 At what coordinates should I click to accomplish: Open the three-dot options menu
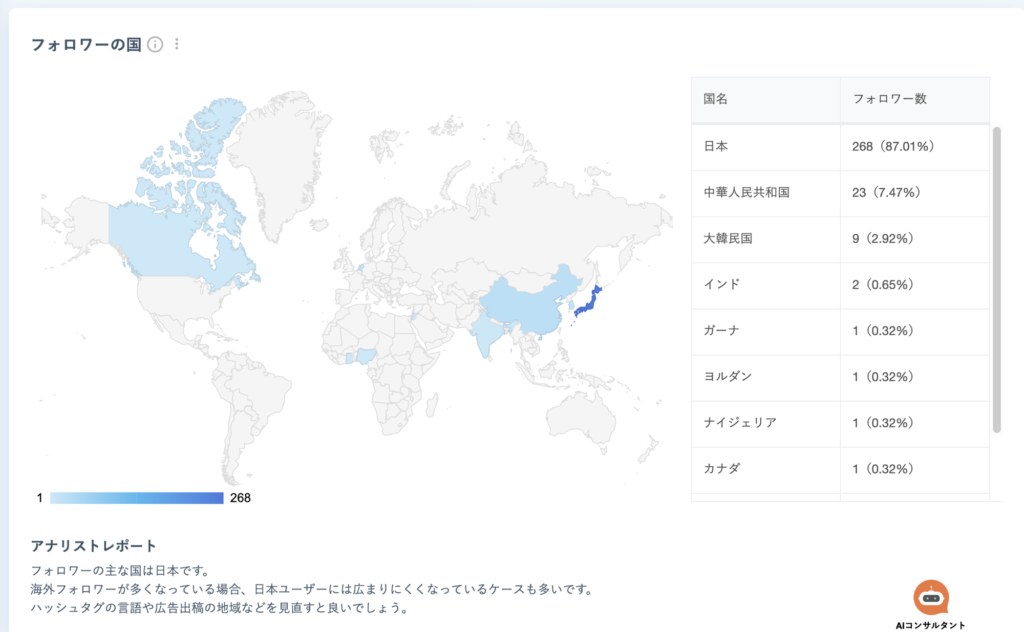pyautogui.click(x=177, y=44)
